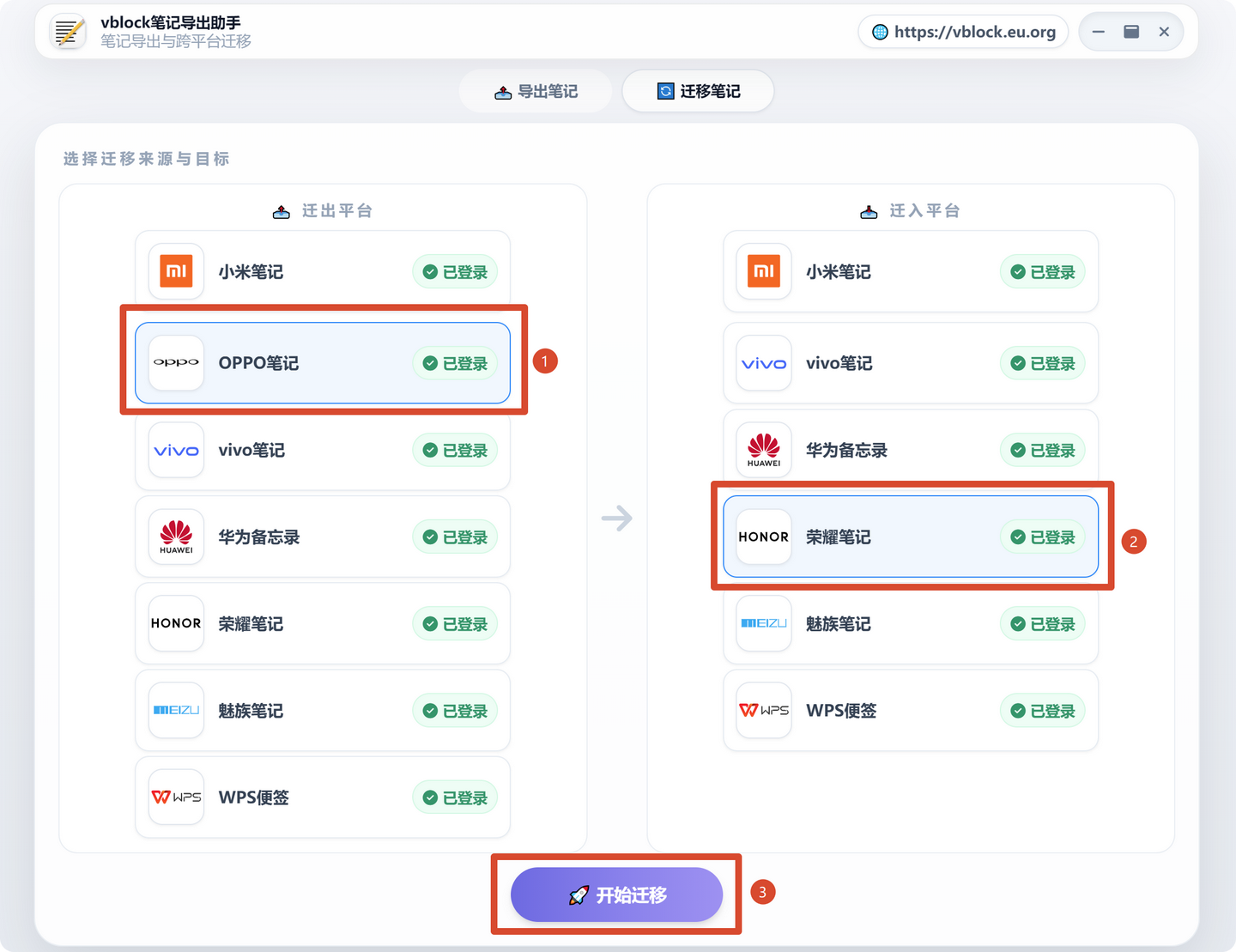Image resolution: width=1236 pixels, height=952 pixels.
Task: Select vivo笔记 label as source platform
Action: point(251,450)
